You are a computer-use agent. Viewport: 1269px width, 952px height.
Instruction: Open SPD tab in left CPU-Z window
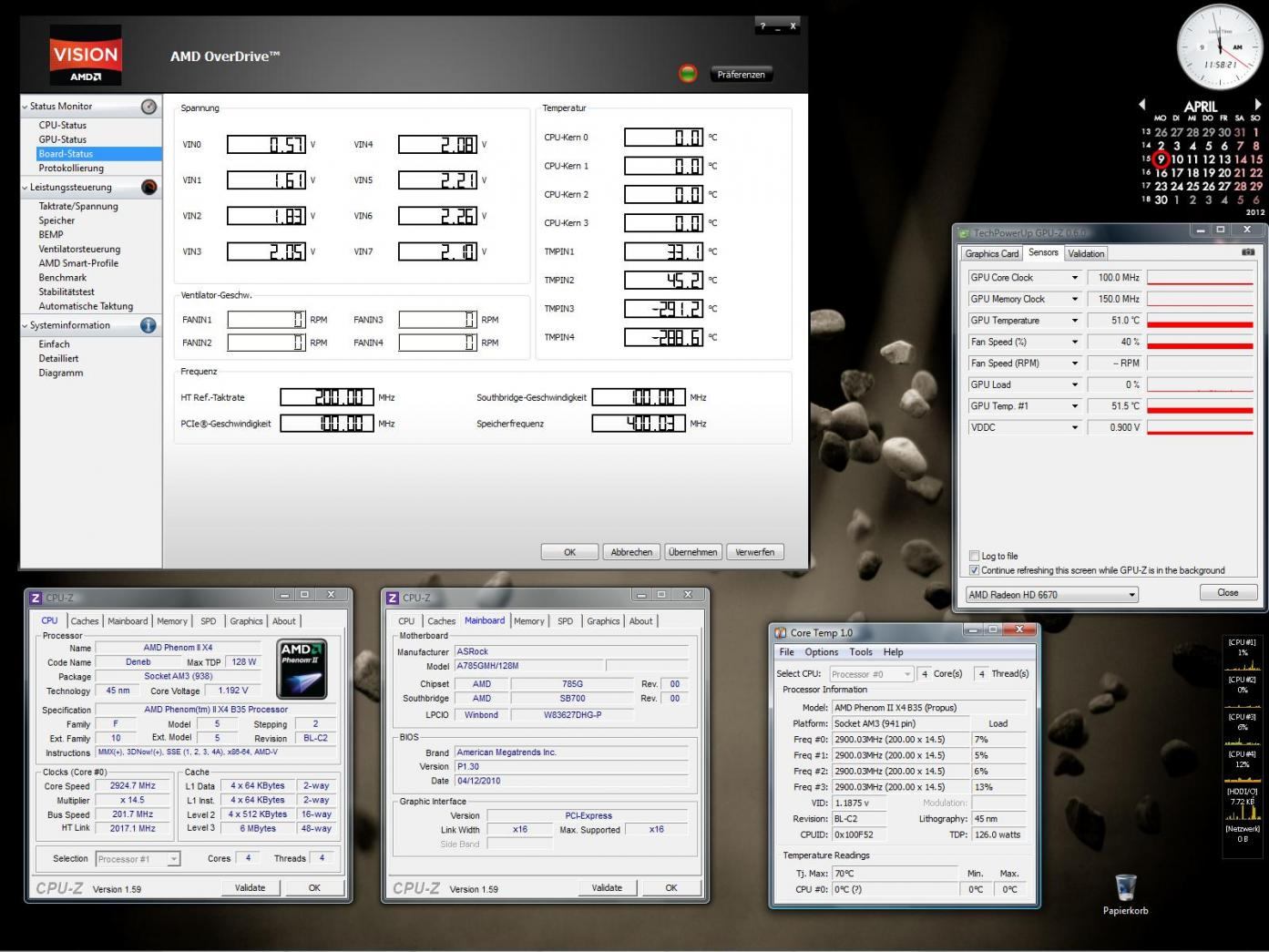click(209, 621)
